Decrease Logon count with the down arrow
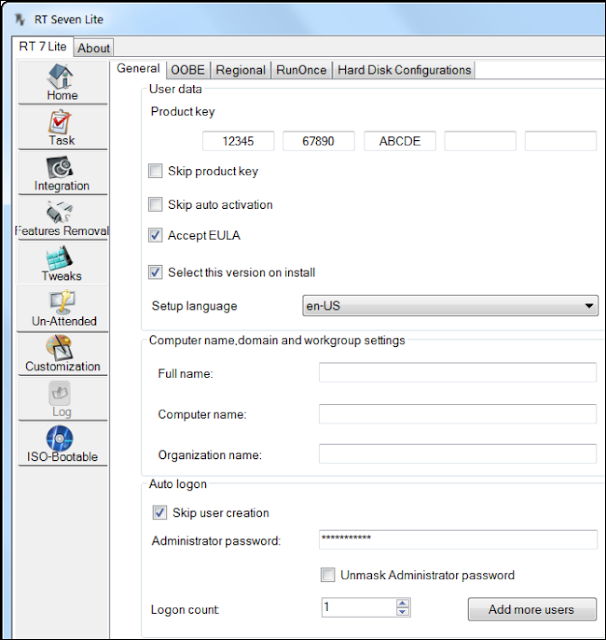Screen dimensions: 606x640 [x=403, y=611]
